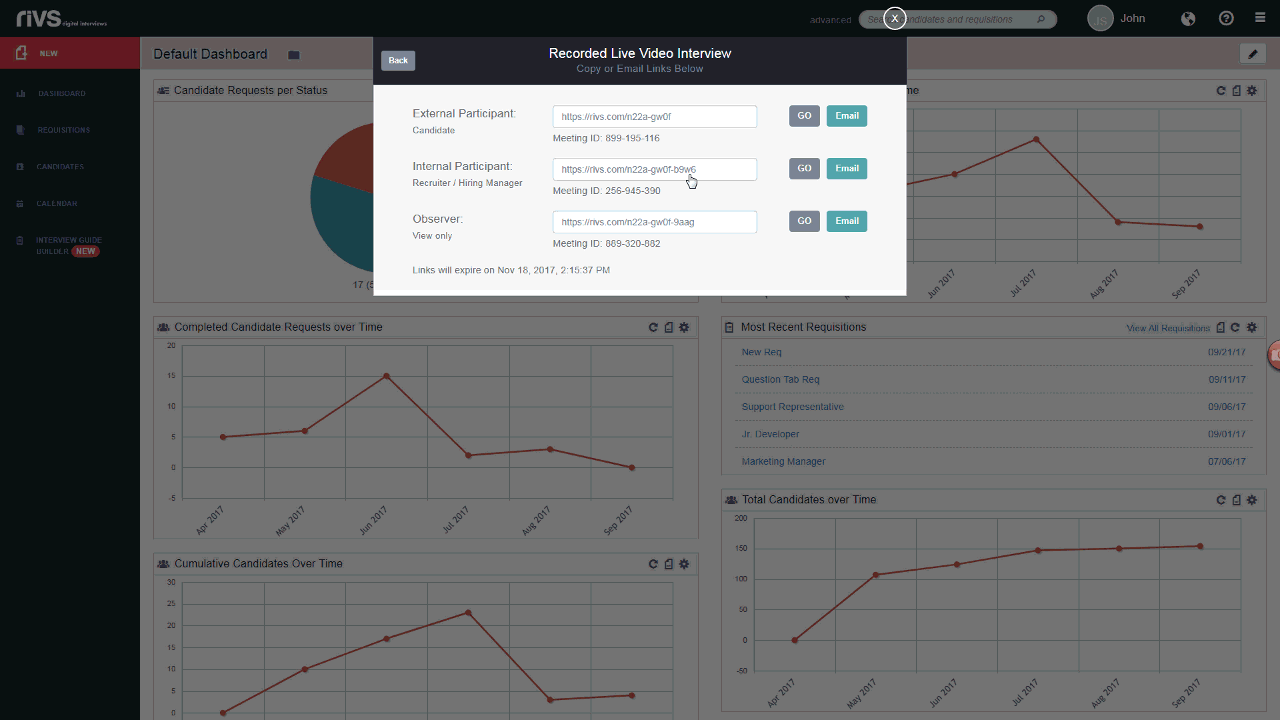Export the Total Candidates over Time chart
The width and height of the screenshot is (1280, 720).
1237,500
